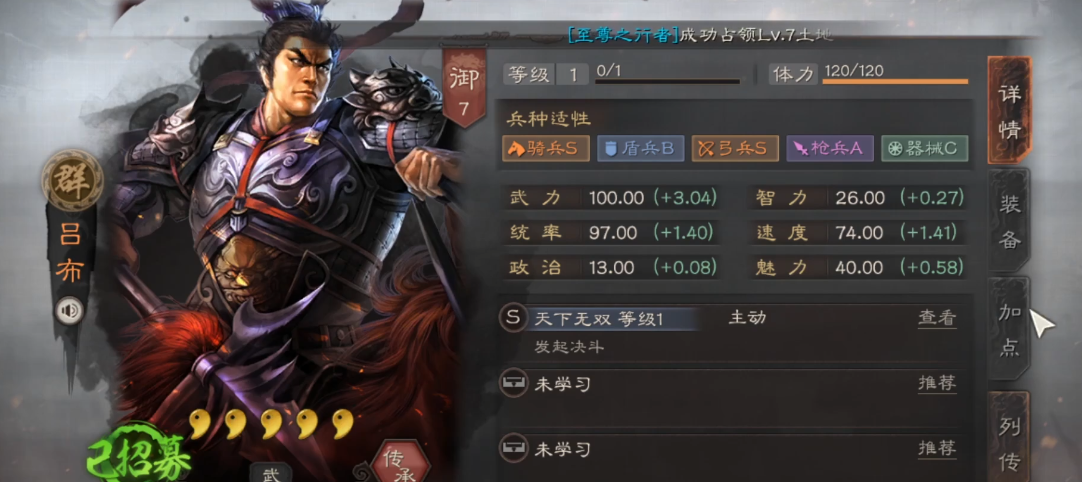Select the 盾兵B shield troop badge
The image size is (1082, 482).
click(x=640, y=148)
